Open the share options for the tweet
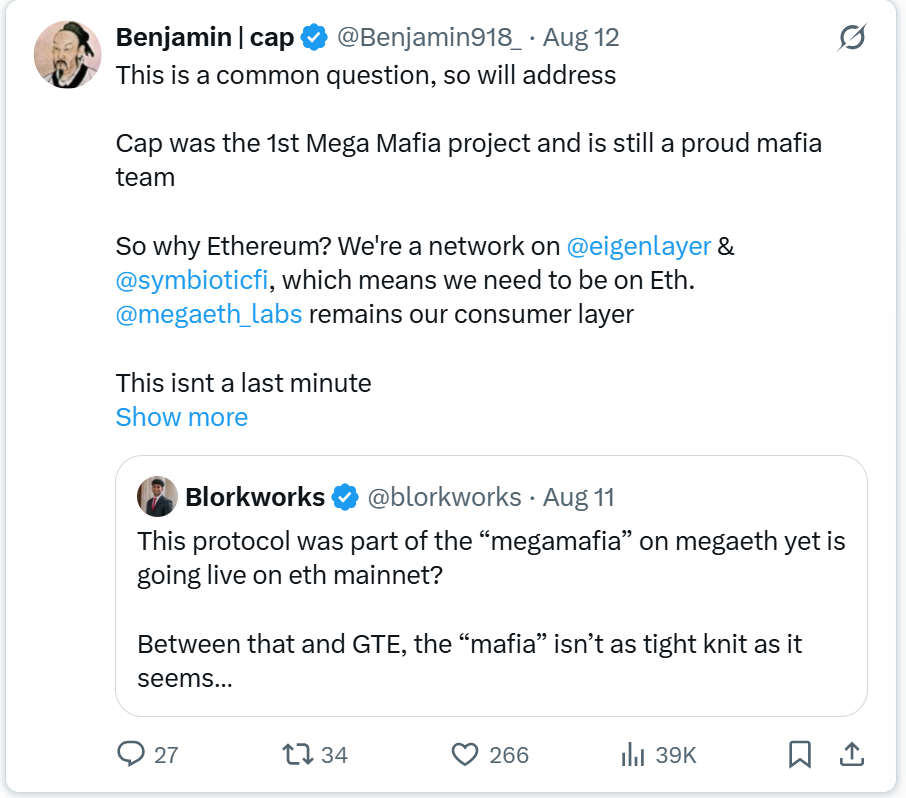The image size is (906, 798). pos(852,755)
